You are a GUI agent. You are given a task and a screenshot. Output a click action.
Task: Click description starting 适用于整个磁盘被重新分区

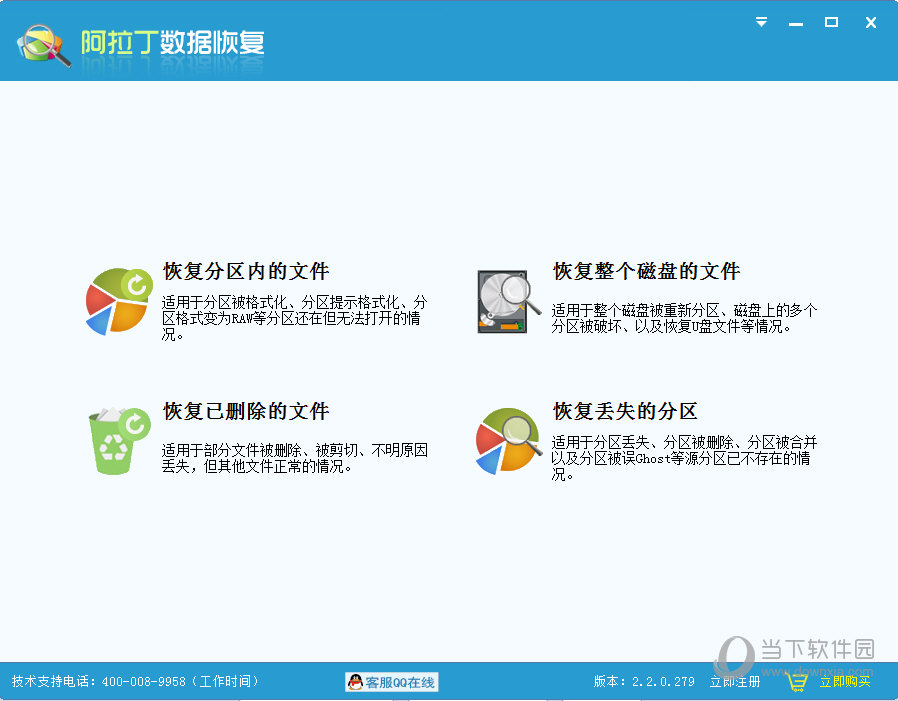pyautogui.click(x=684, y=318)
